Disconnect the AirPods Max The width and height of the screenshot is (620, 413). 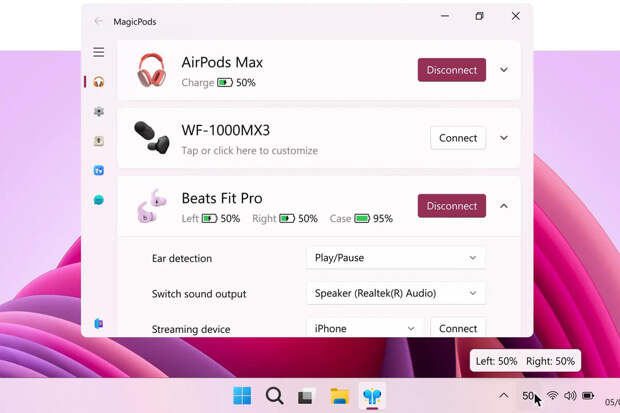451,70
